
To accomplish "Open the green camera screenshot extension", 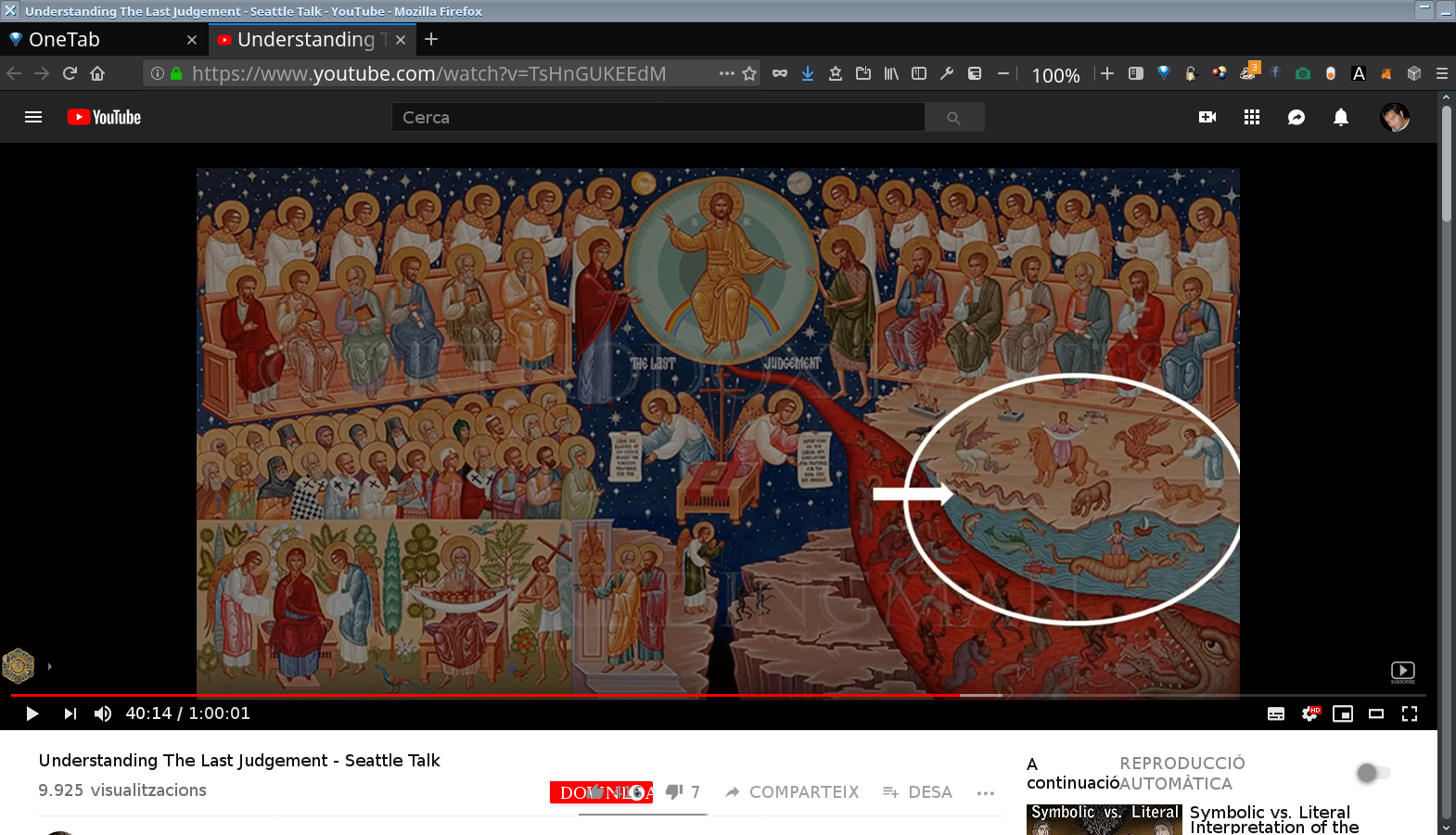I will pos(1303,73).
